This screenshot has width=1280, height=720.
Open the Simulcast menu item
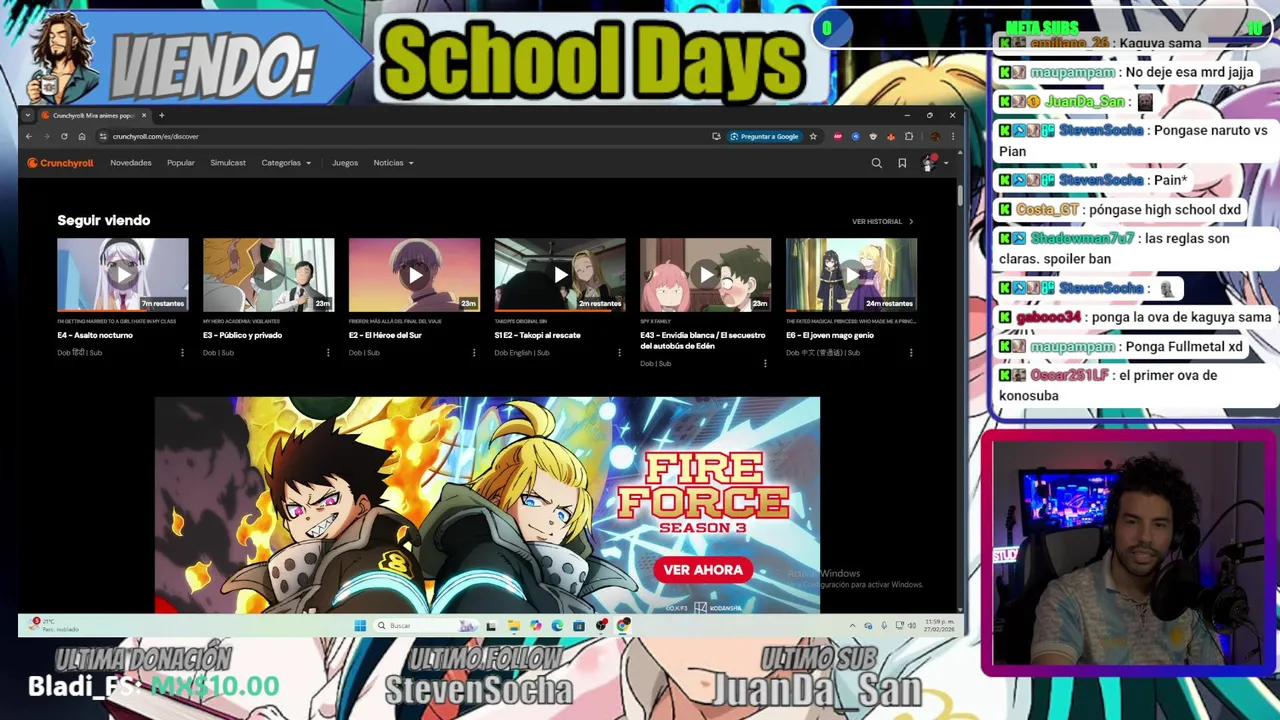click(228, 163)
